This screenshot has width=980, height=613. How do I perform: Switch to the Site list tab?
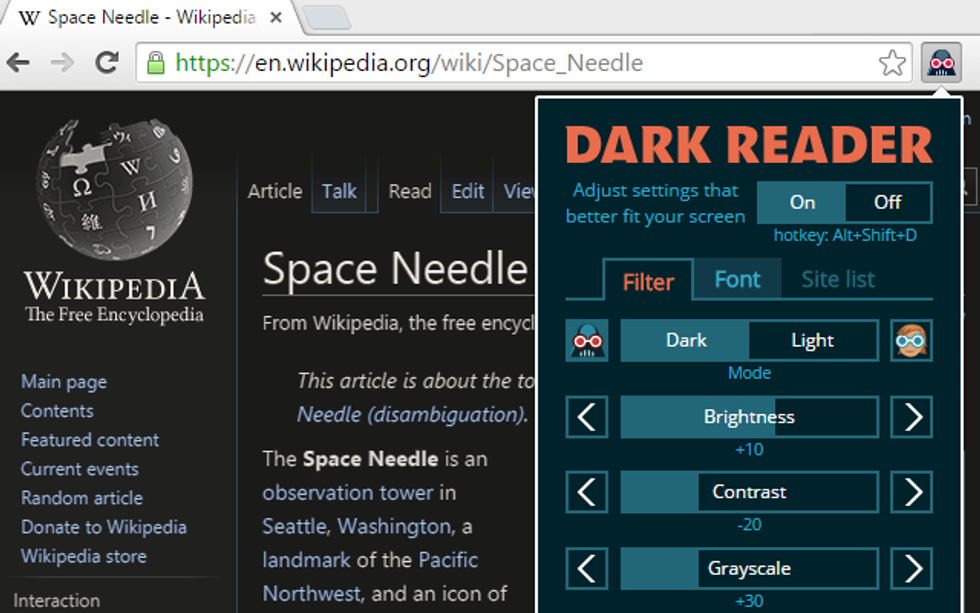point(837,280)
